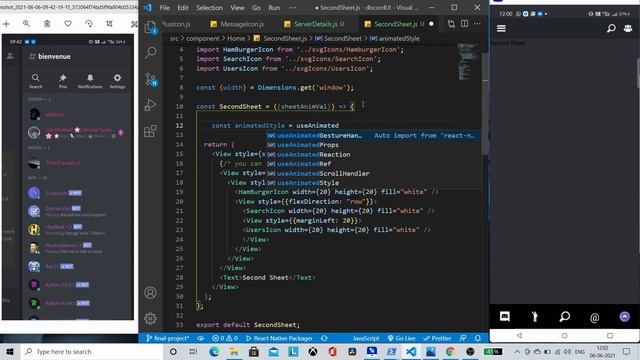This screenshot has width=640, height=360.
Task: Open the Run and Debug view
Action: pyautogui.click(x=150, y=105)
